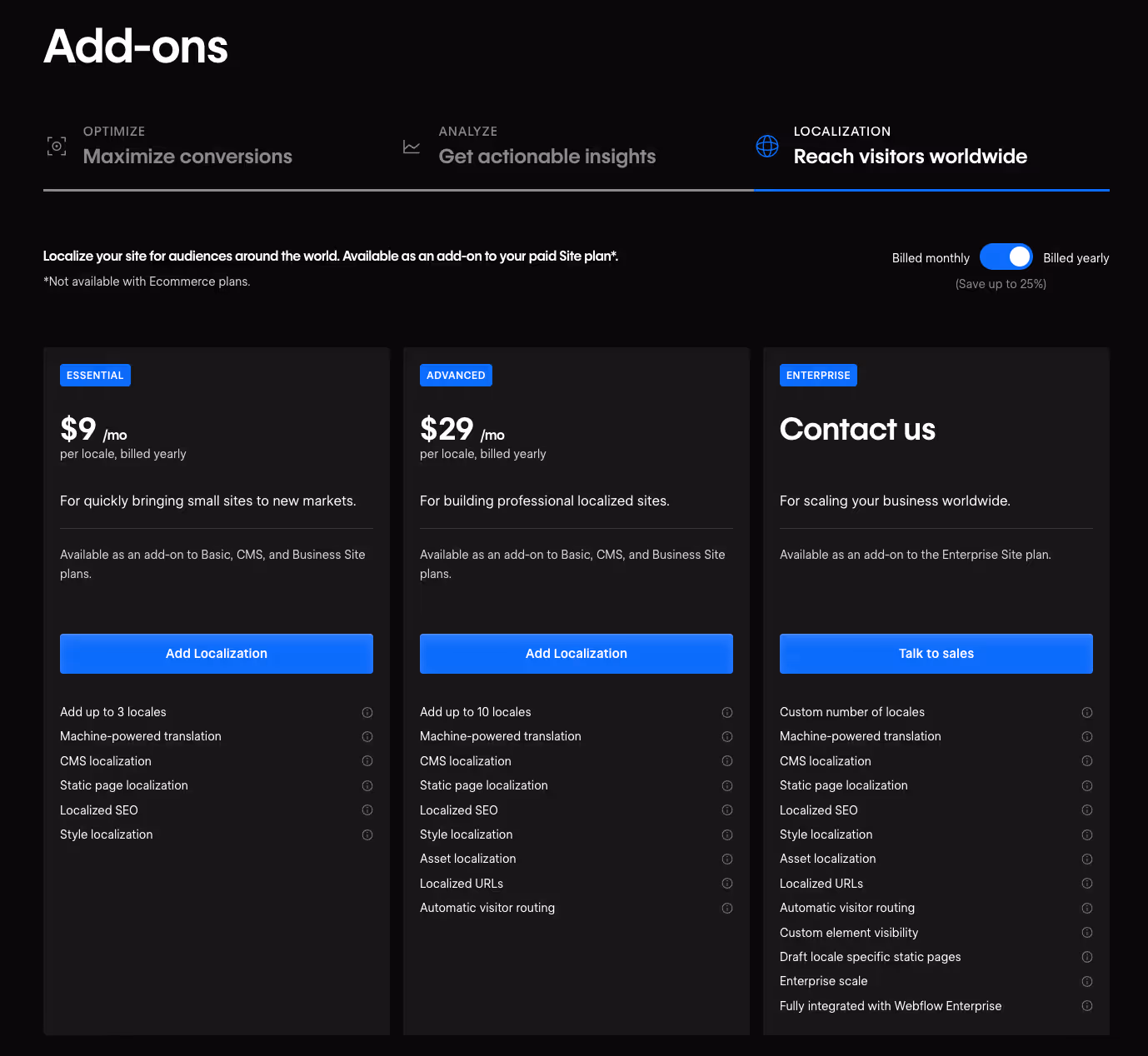1148x1056 pixels.
Task: Click Add Localization under Essential plan
Action: [216, 653]
